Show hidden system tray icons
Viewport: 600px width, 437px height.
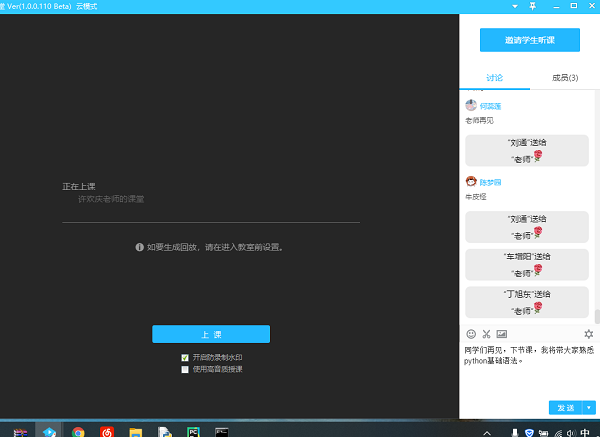tap(487, 431)
